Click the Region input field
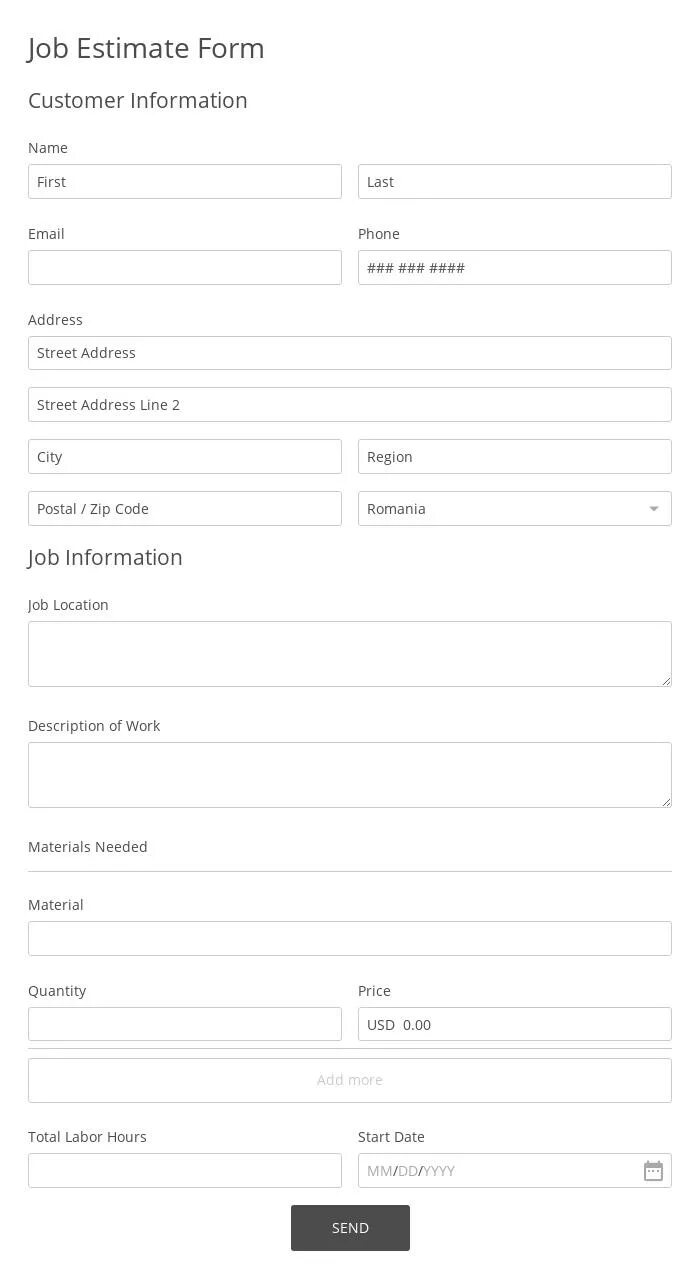The width and height of the screenshot is (700, 1279). tap(514, 457)
